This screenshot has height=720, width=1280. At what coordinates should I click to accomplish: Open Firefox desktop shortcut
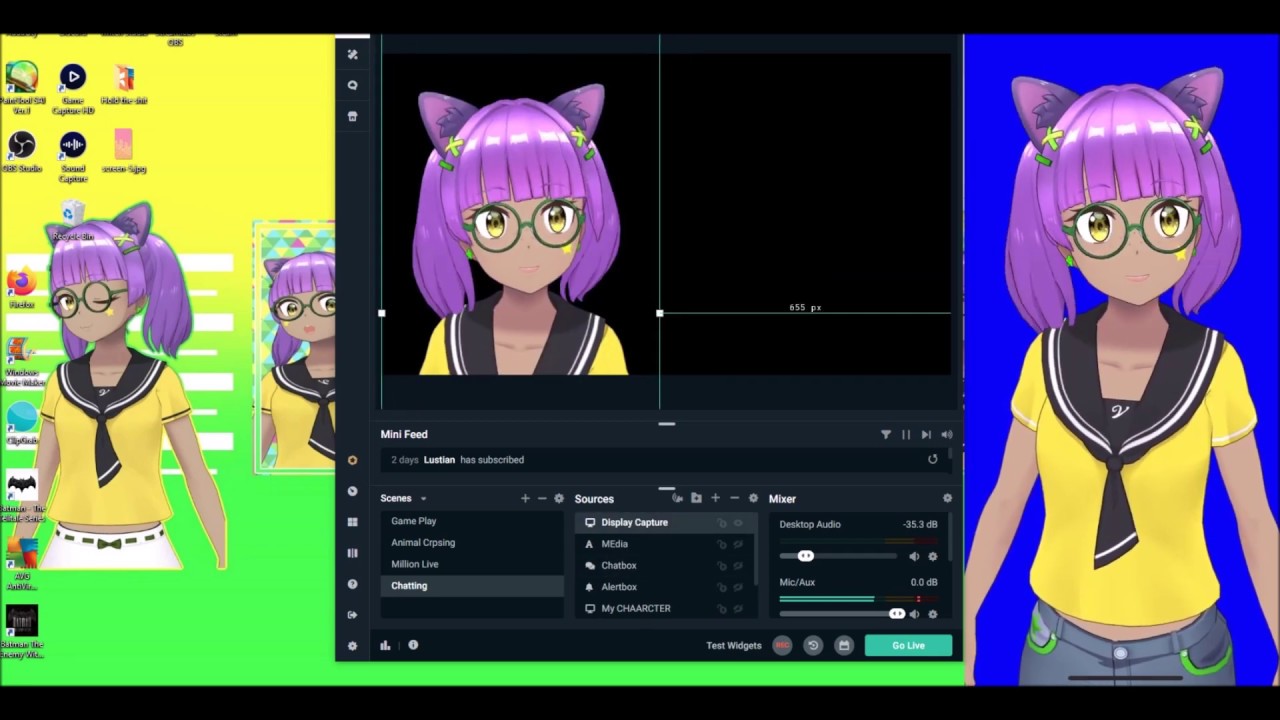(x=21, y=288)
